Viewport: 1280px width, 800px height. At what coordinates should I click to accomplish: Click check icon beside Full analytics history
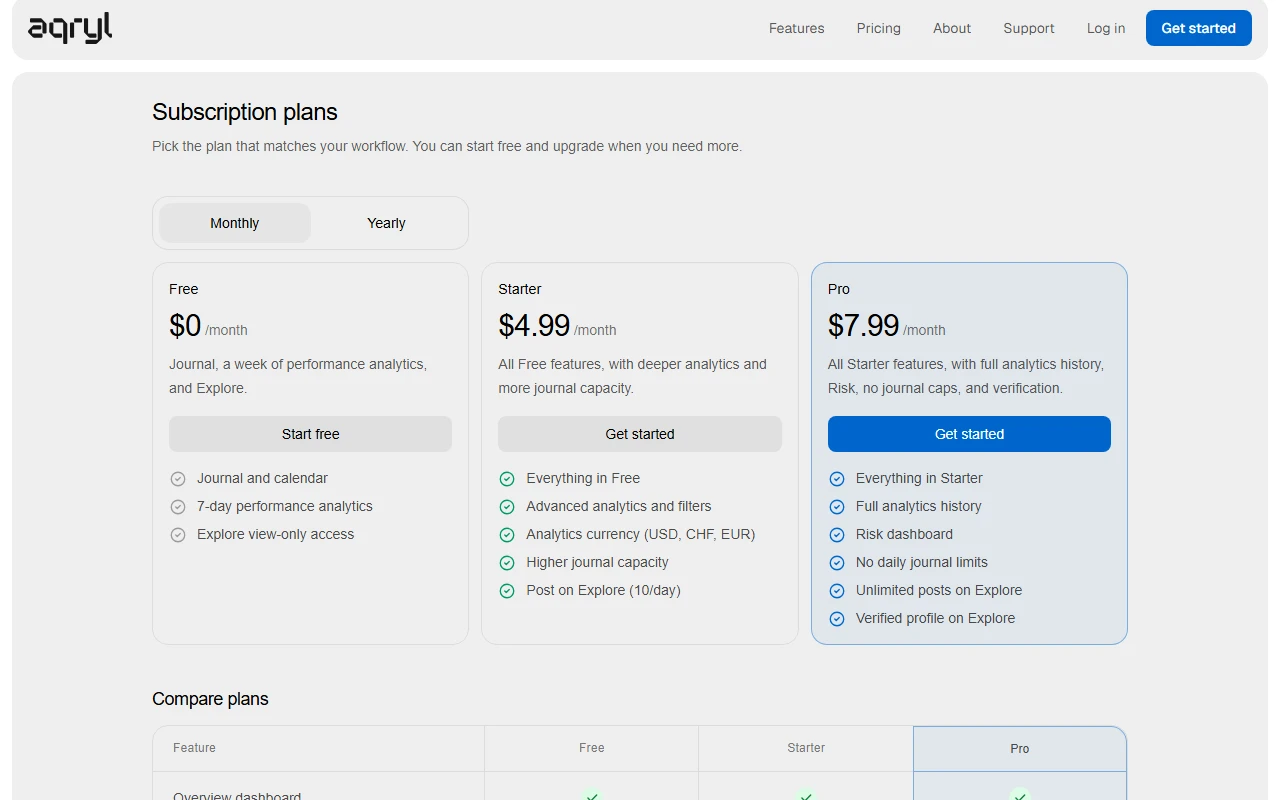tap(837, 507)
